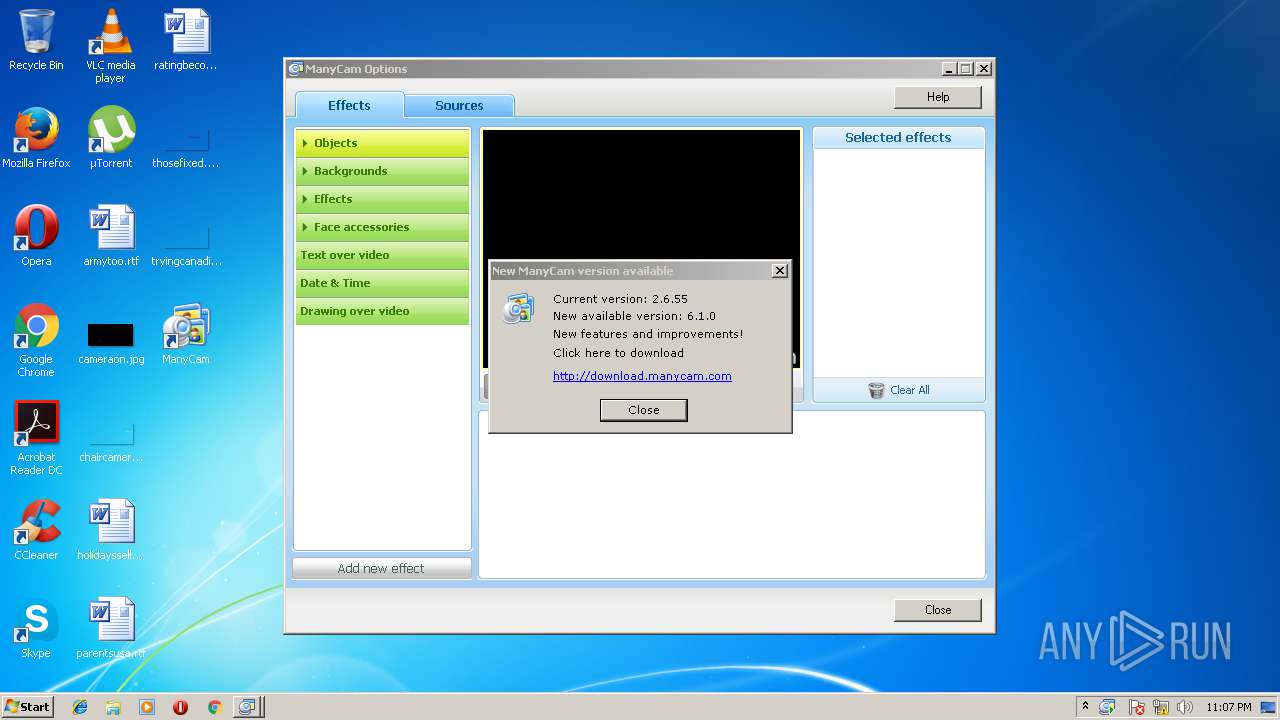Viewport: 1280px width, 720px height.
Task: Switch to ManyCam taskbar button
Action: pyautogui.click(x=247, y=707)
